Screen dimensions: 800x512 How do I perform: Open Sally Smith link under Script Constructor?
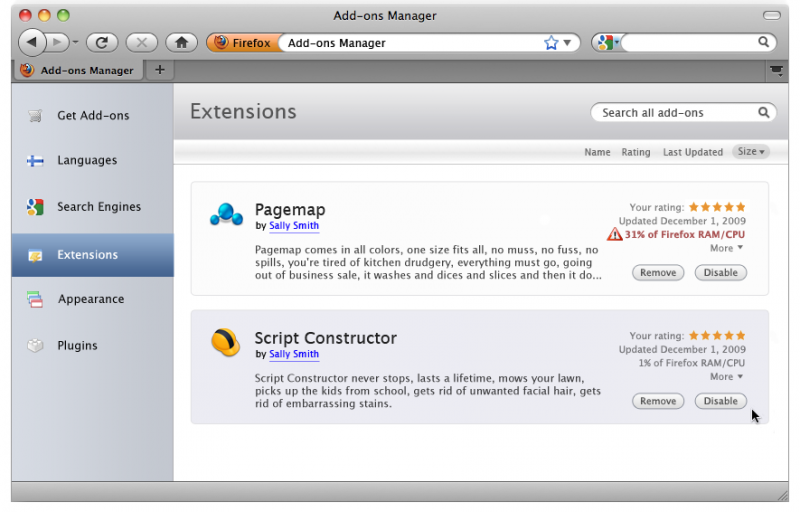click(294, 354)
